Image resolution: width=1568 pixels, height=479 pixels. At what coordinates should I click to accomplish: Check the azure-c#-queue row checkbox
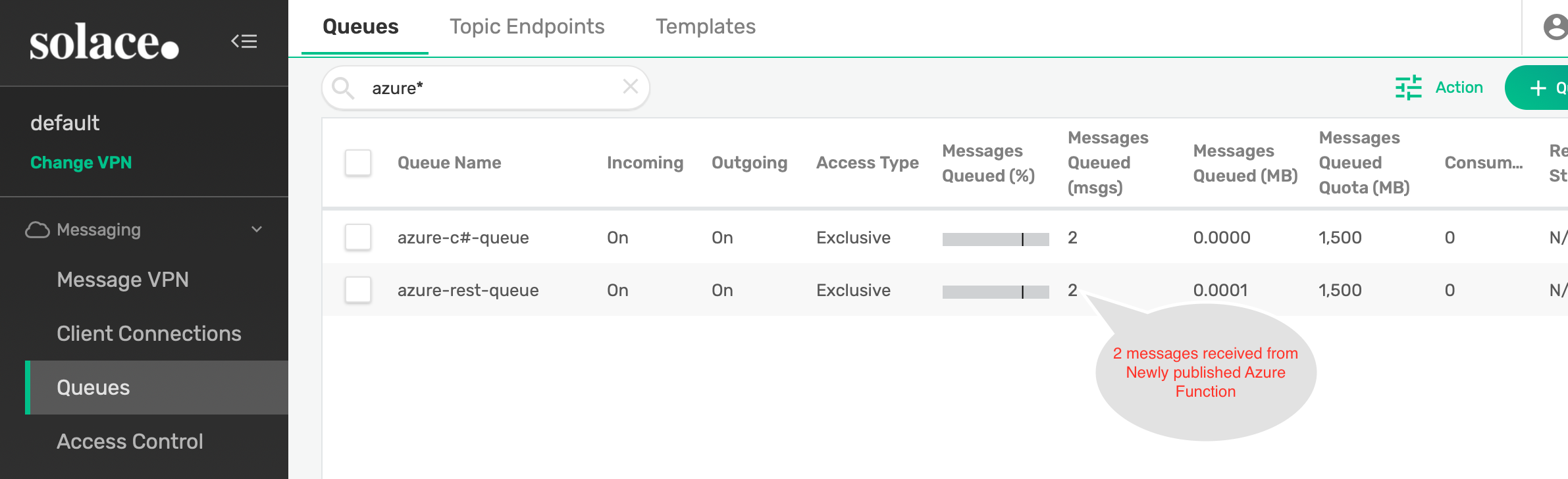click(x=358, y=238)
